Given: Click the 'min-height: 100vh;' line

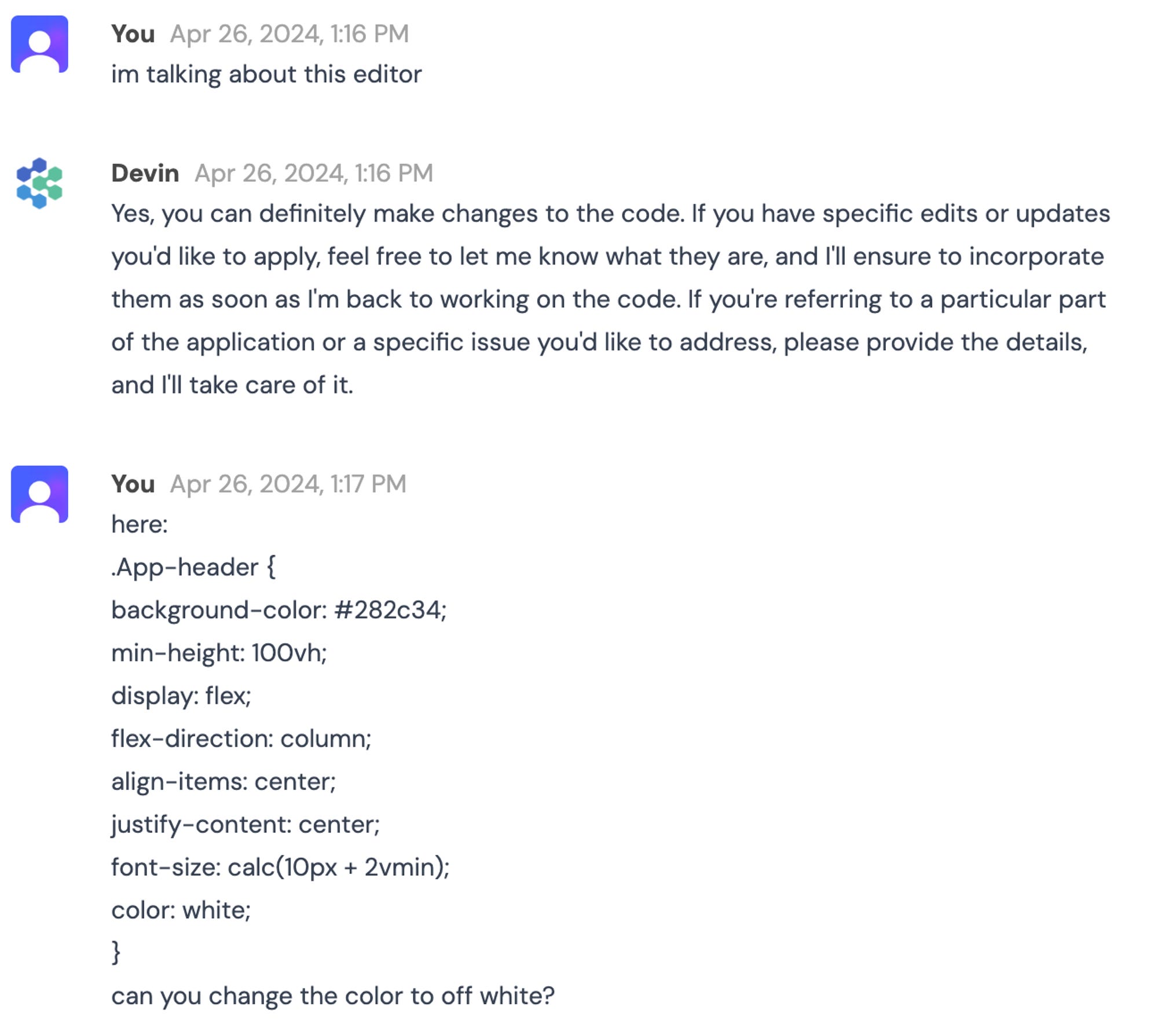Looking at the screenshot, I should click(219, 653).
